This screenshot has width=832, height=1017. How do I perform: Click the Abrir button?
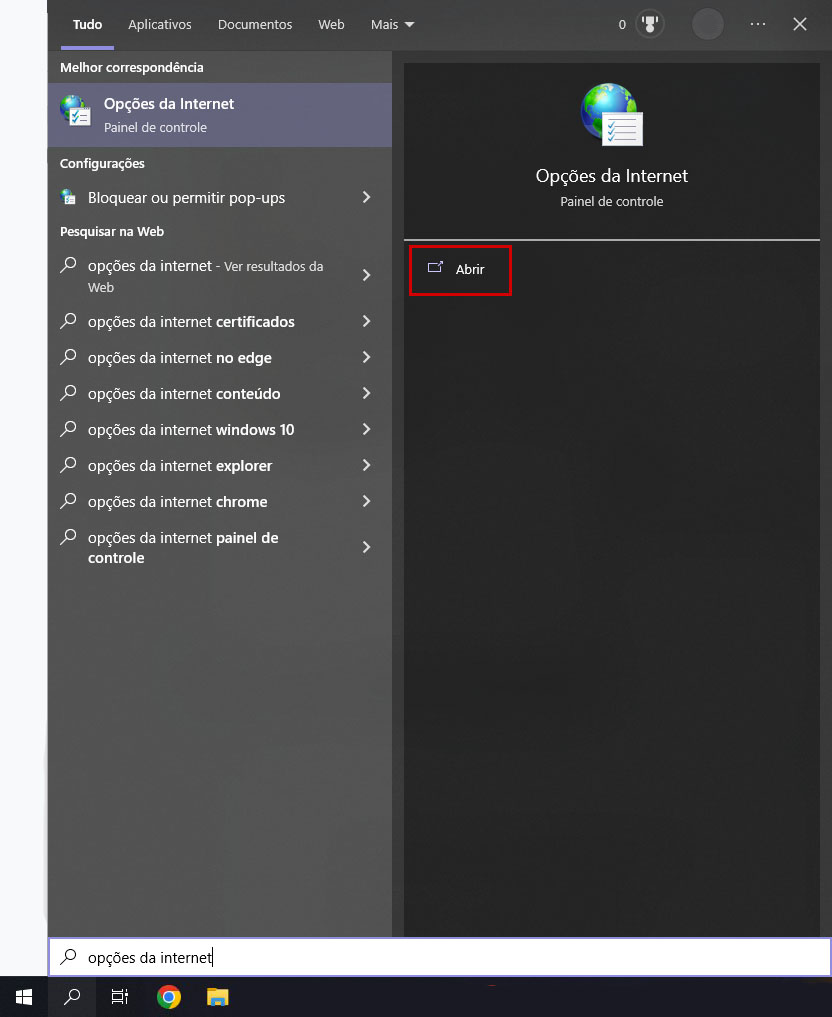click(460, 269)
